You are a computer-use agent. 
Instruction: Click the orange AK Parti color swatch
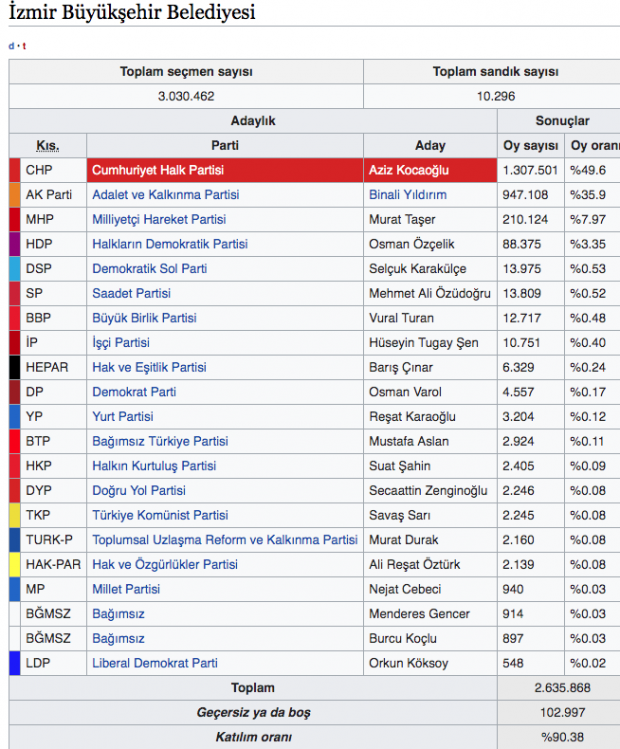(x=14, y=194)
